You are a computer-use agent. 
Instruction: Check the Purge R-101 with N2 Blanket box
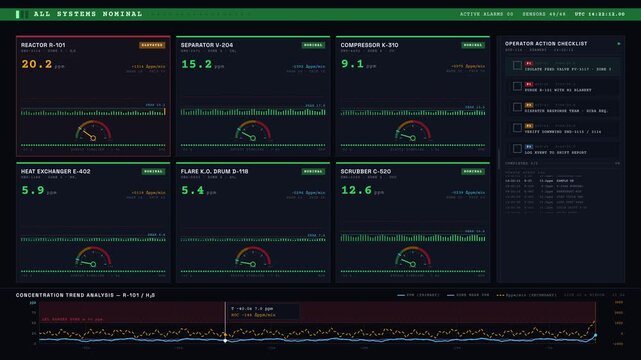(517, 86)
